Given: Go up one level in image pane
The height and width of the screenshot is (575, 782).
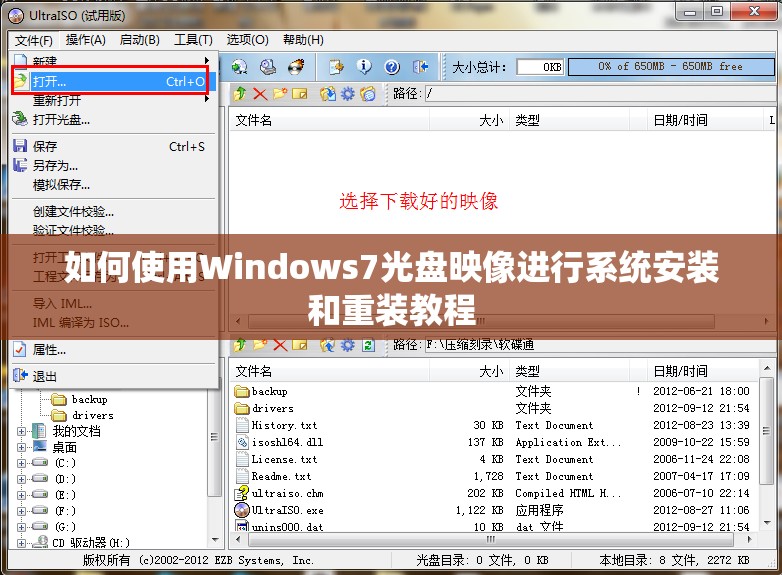Looking at the screenshot, I should pos(240,93).
